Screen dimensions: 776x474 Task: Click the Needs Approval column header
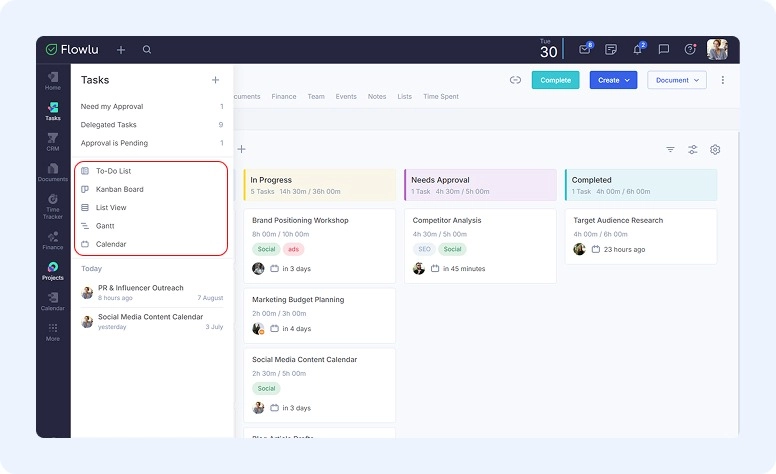[480, 185]
